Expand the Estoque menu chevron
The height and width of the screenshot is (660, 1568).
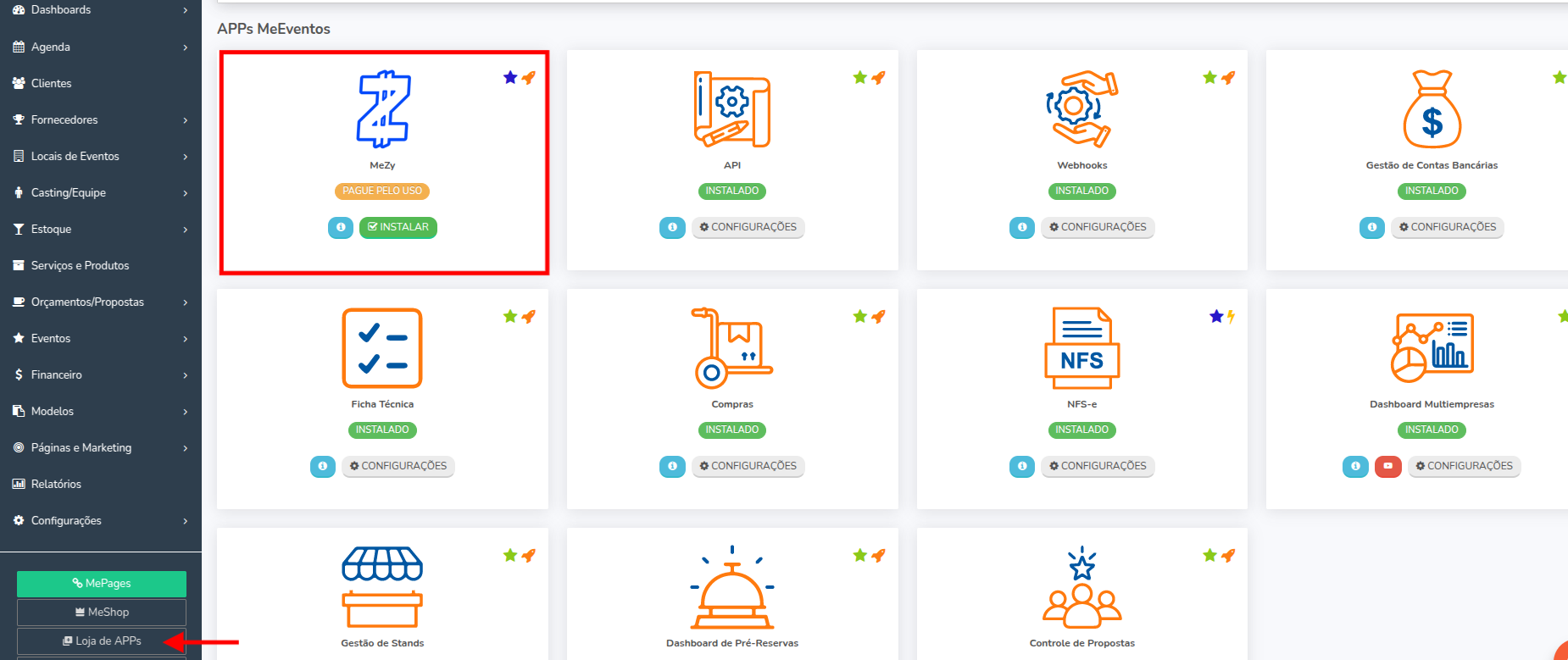pyautogui.click(x=186, y=230)
